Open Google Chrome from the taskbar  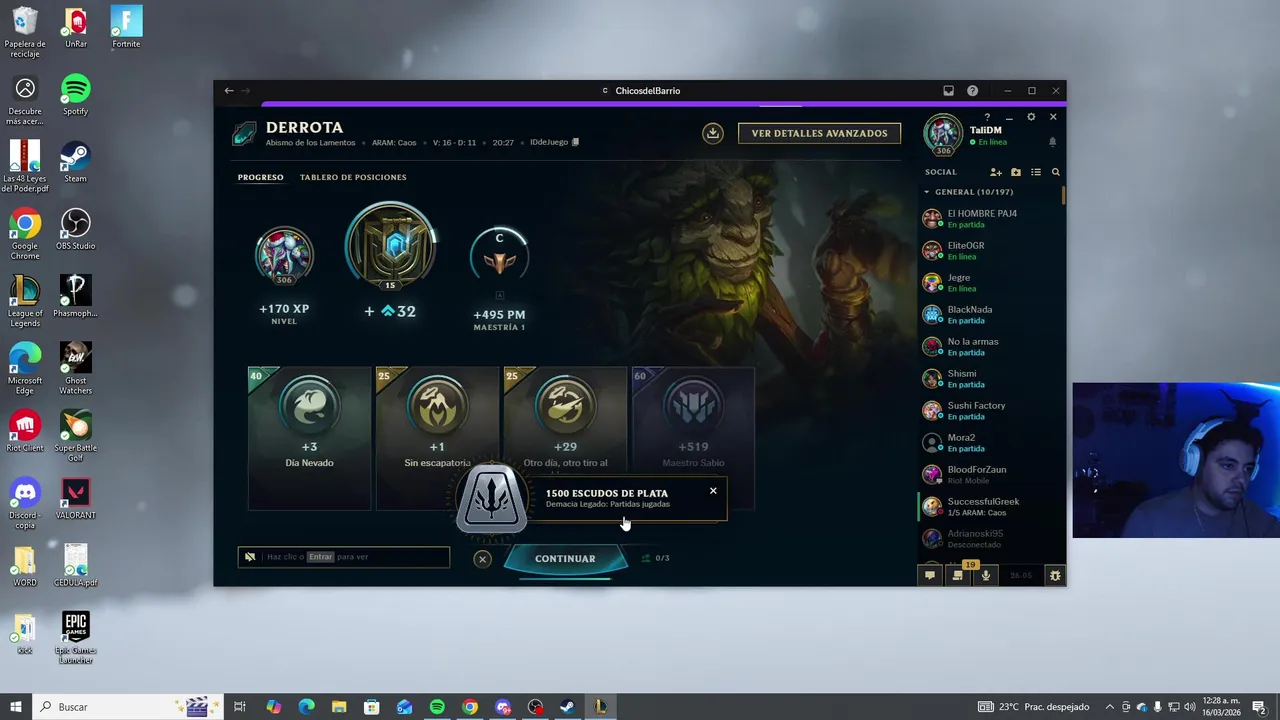470,707
